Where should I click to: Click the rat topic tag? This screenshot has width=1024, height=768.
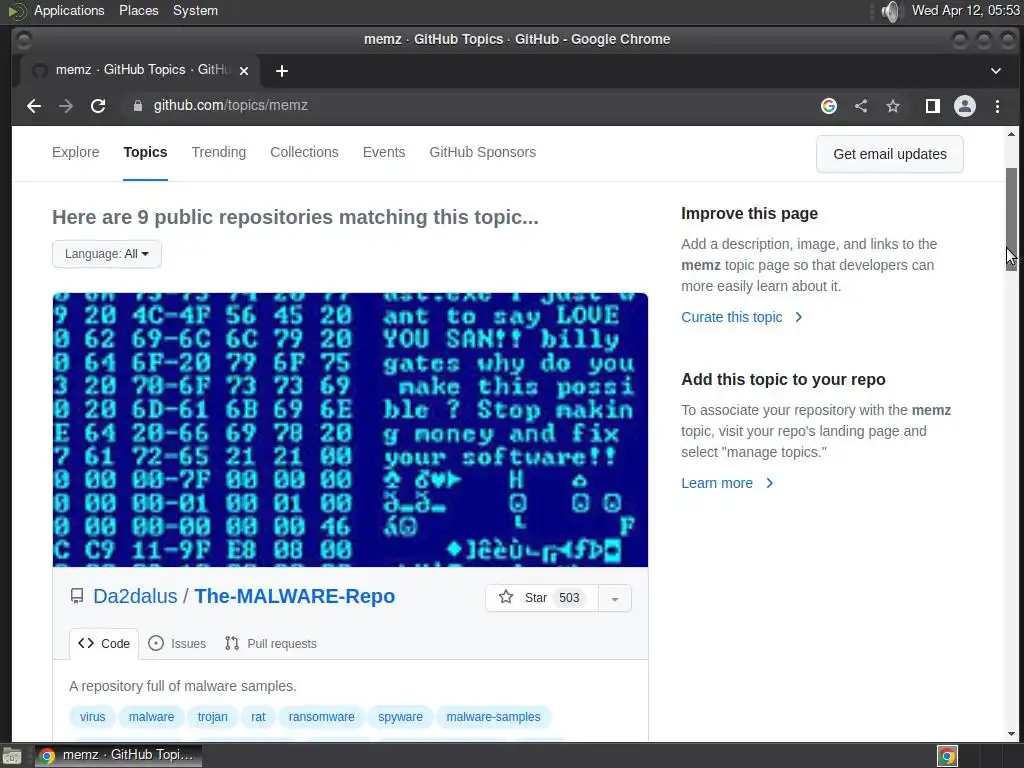coord(259,717)
